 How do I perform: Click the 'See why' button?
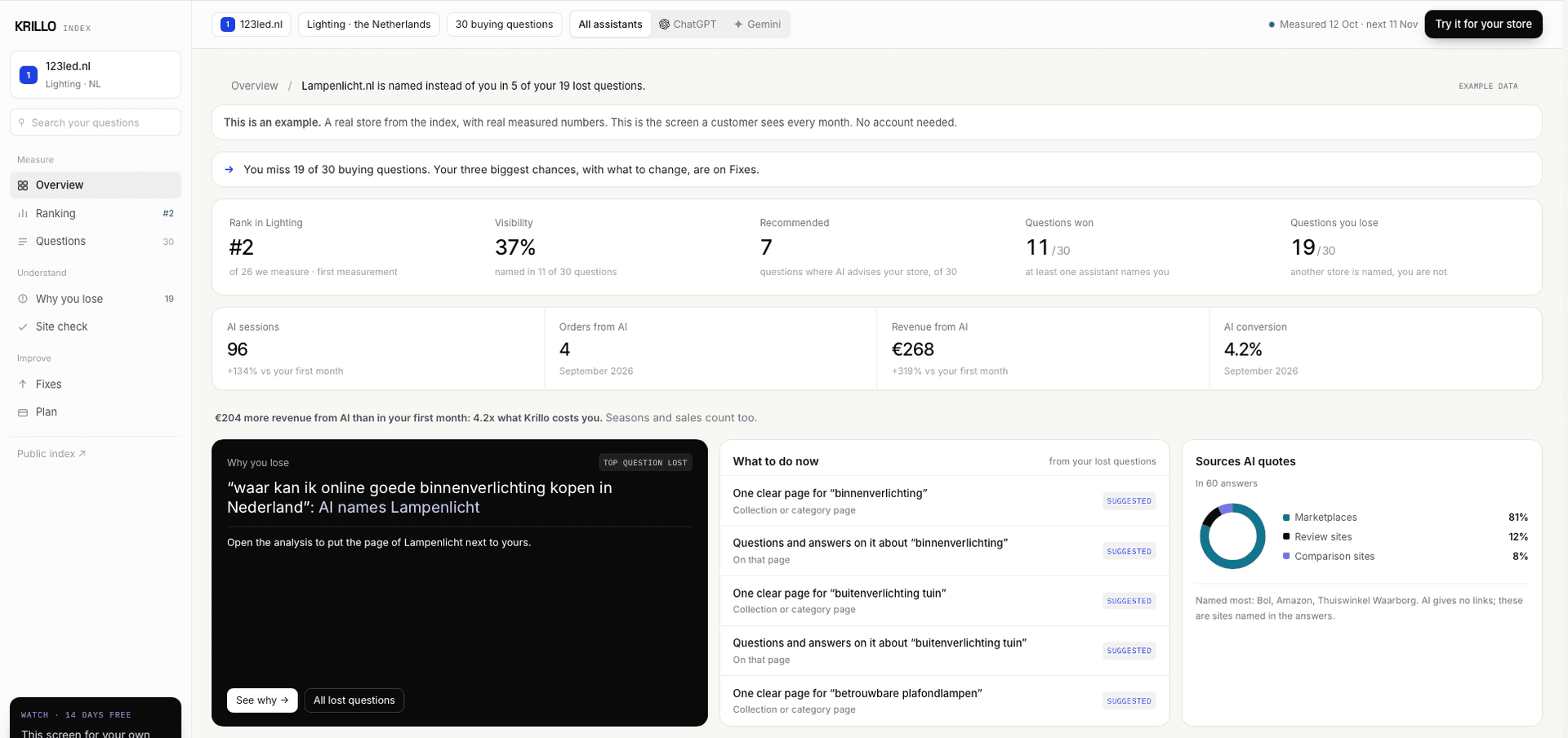coord(262,700)
